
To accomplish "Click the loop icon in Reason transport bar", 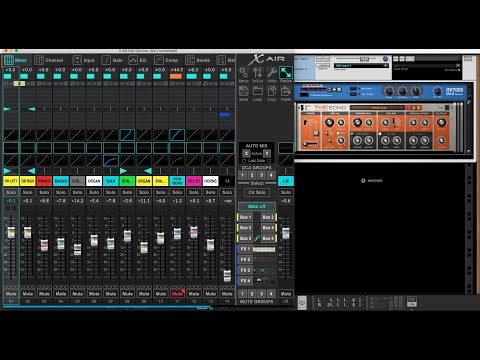I will tap(302, 303).
